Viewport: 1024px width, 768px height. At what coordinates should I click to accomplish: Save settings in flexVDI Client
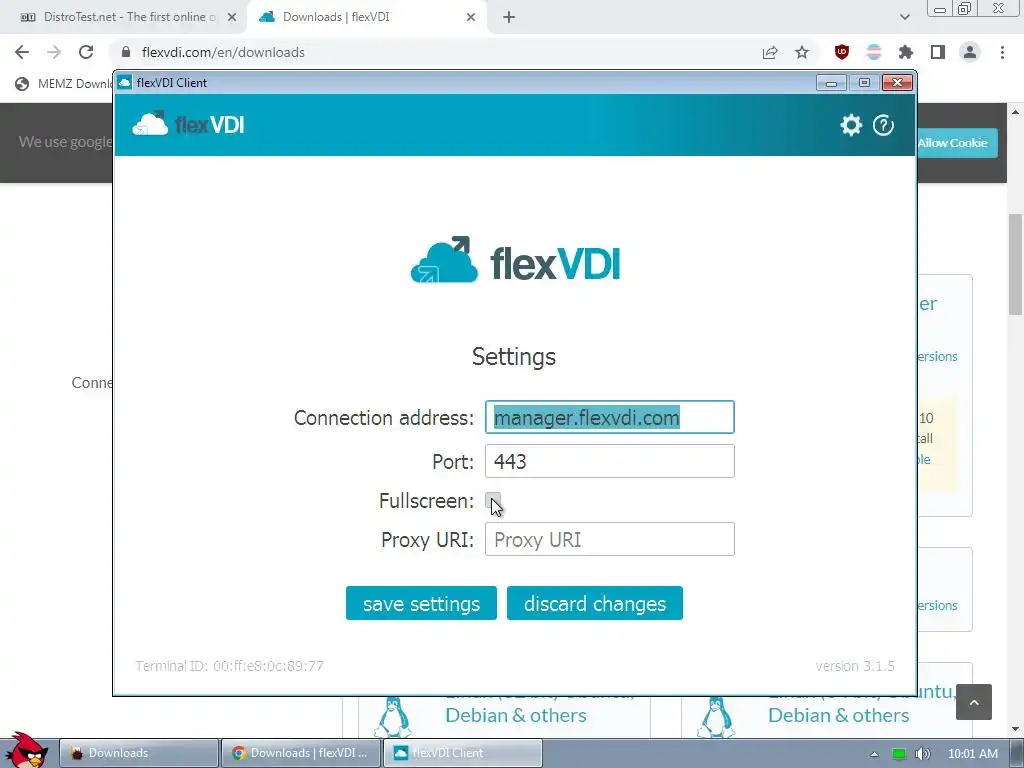tap(421, 603)
